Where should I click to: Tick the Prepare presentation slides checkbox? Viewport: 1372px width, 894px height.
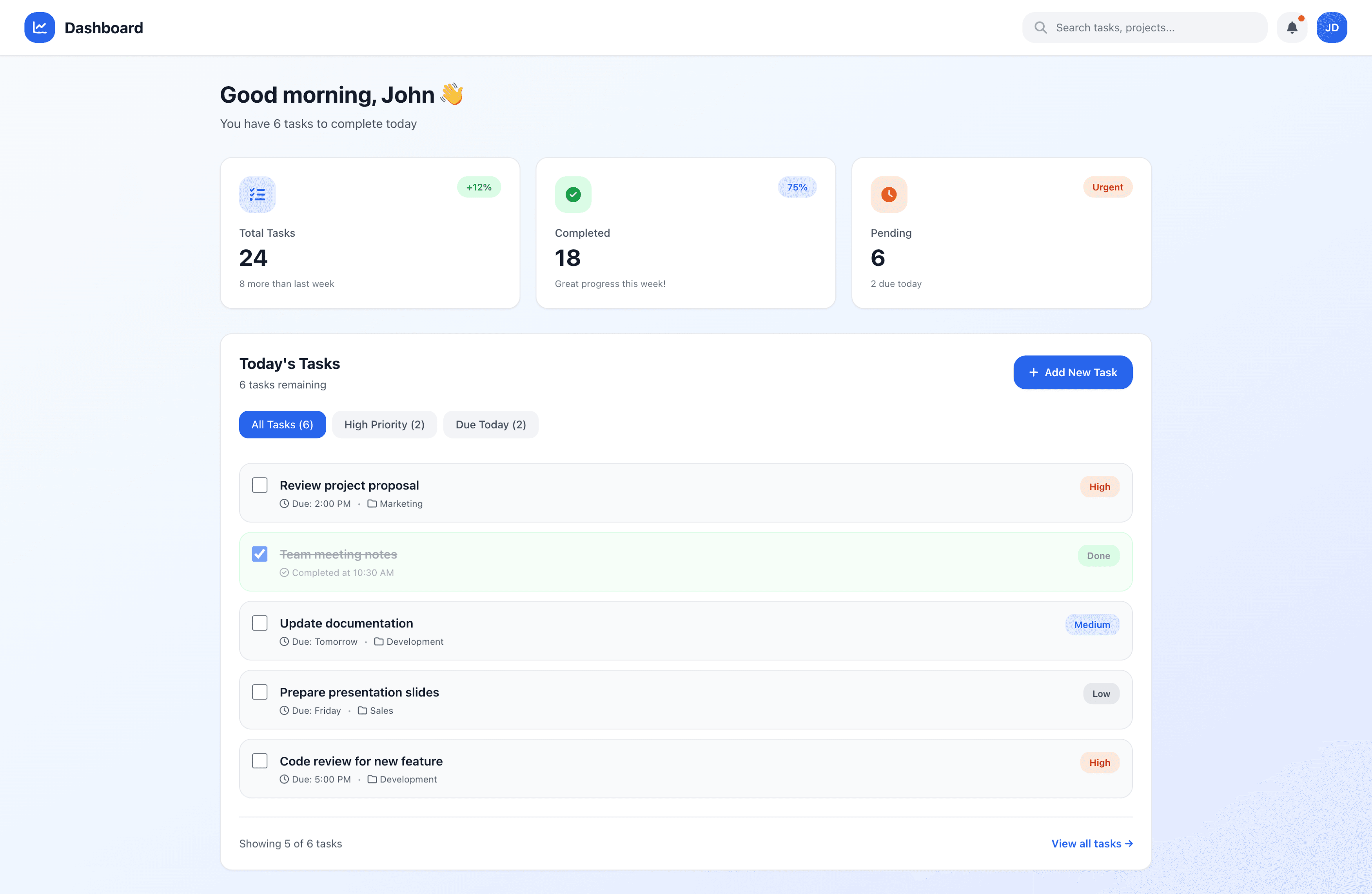pos(260,692)
